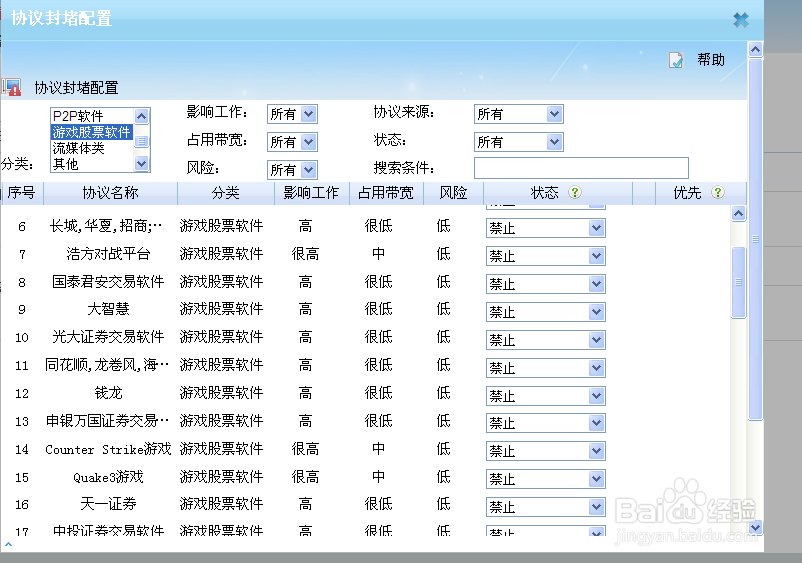Image resolution: width=802 pixels, height=563 pixels.
Task: Click protocol name 浩方对战平台
Action: [x=108, y=254]
